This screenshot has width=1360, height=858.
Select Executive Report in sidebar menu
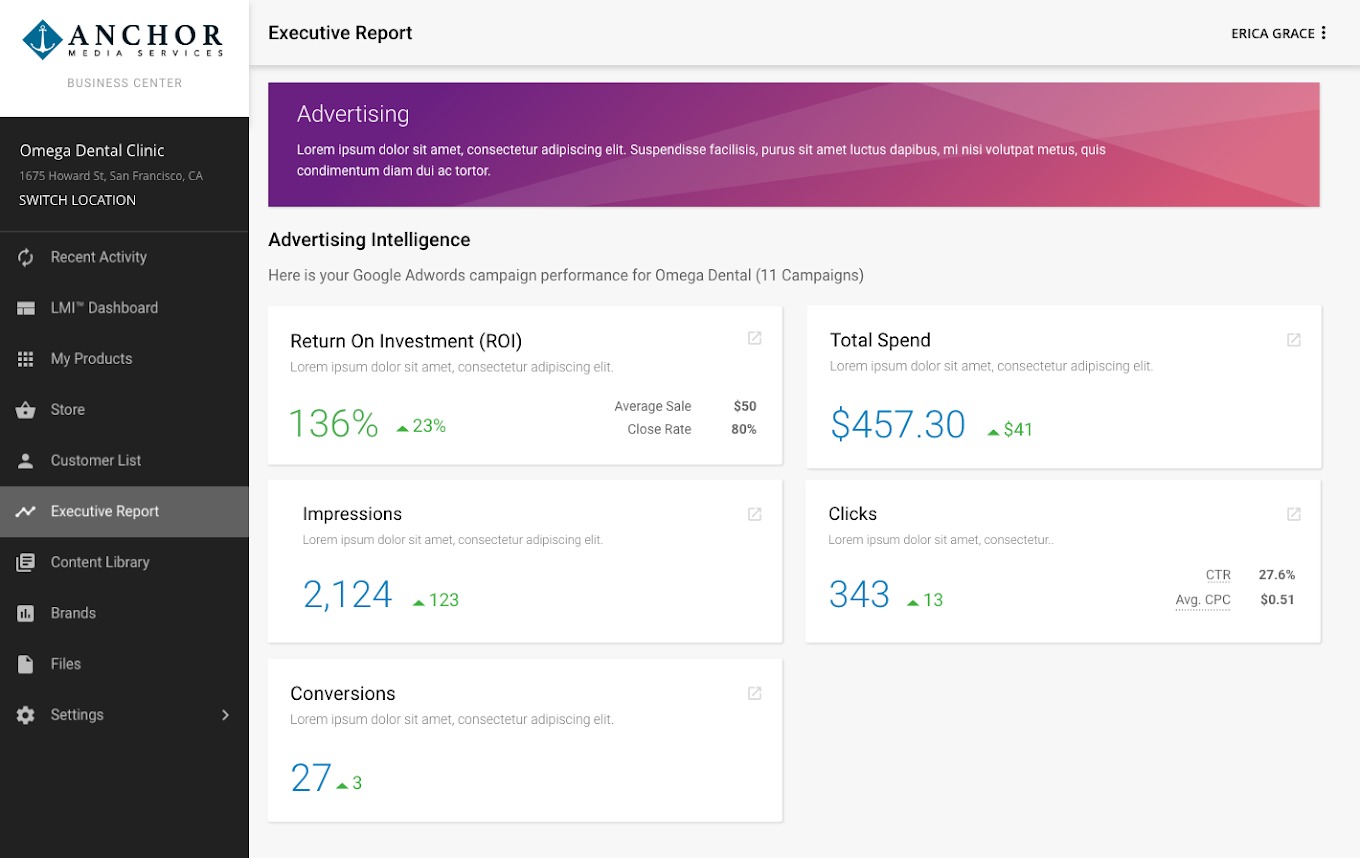105,511
